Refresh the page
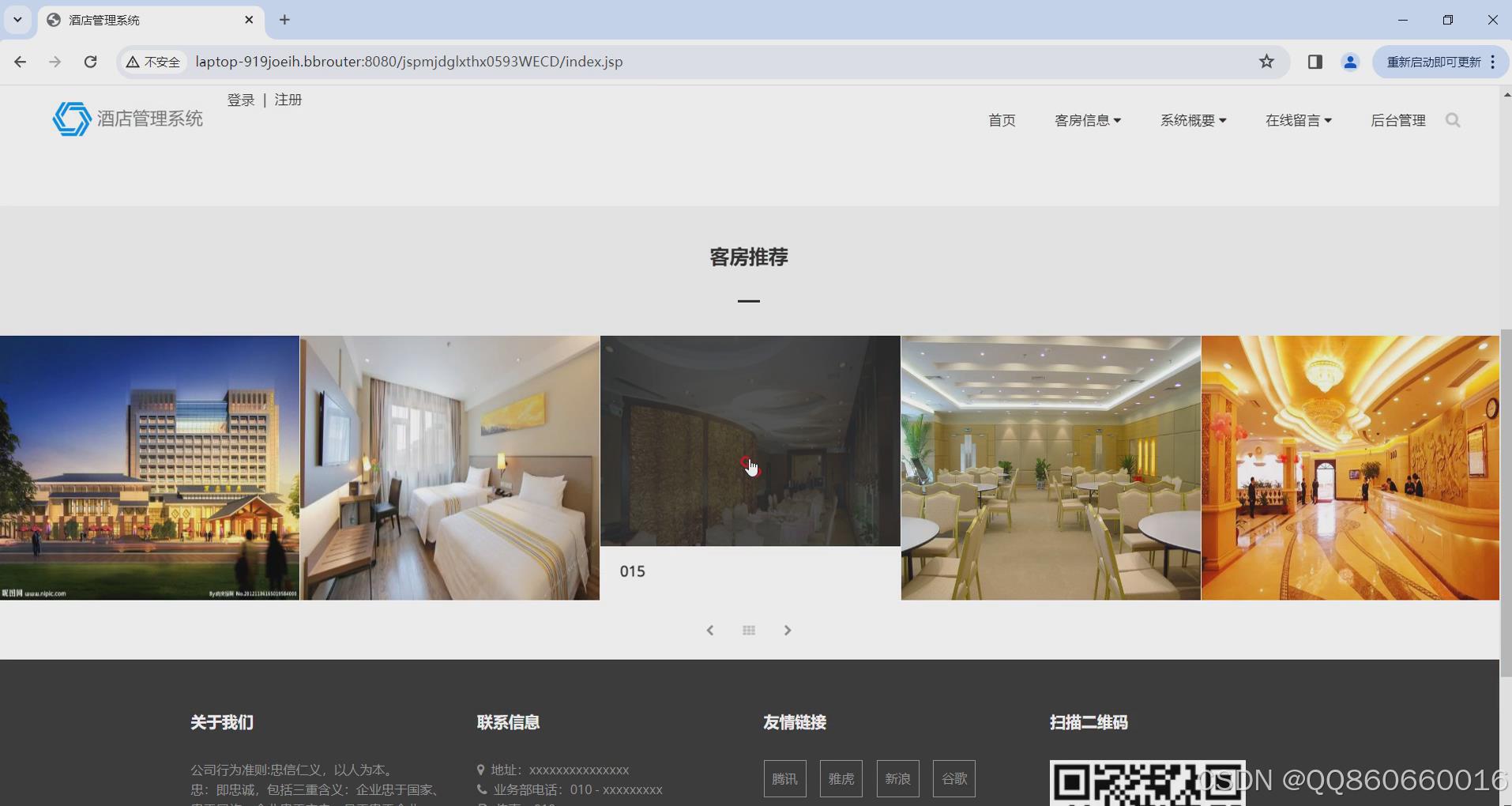Viewport: 1512px width, 806px height. pos(90,61)
